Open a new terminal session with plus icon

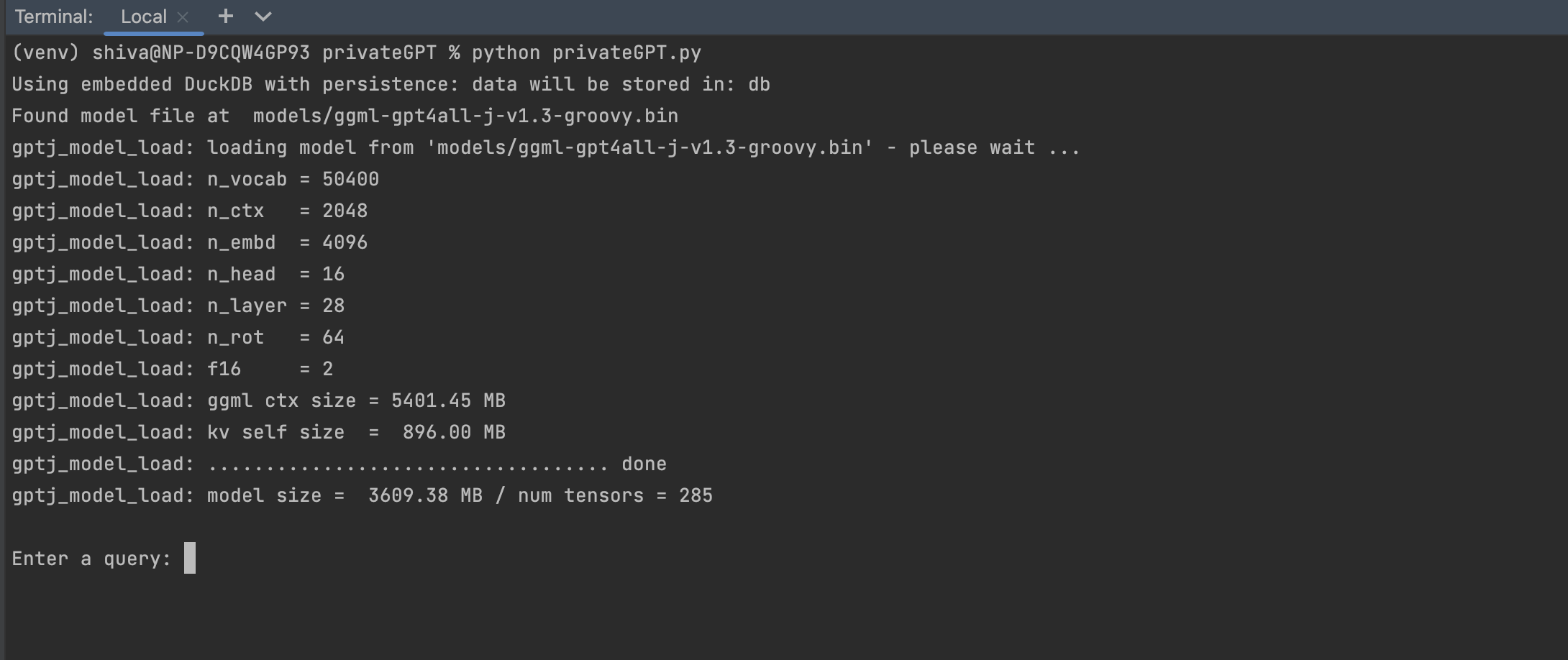click(225, 16)
